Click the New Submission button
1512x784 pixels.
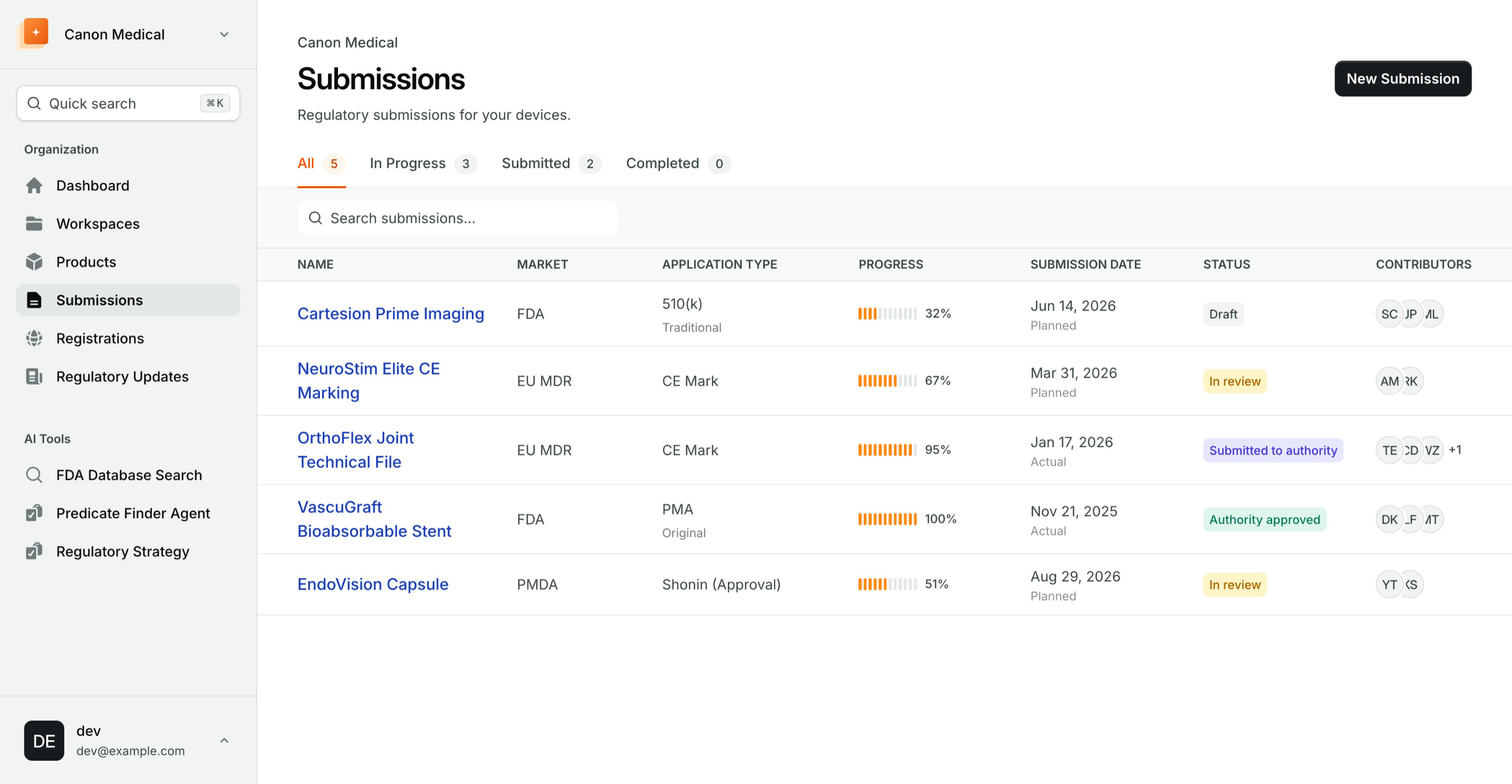pos(1403,78)
